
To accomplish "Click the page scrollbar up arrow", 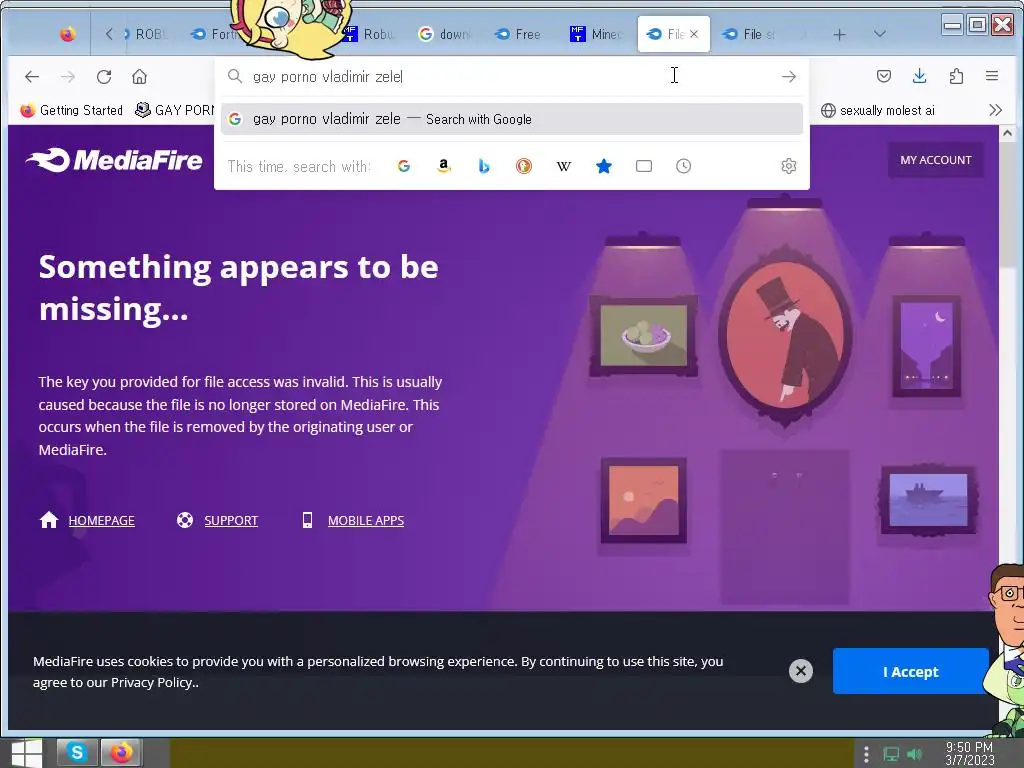I will point(1007,133).
